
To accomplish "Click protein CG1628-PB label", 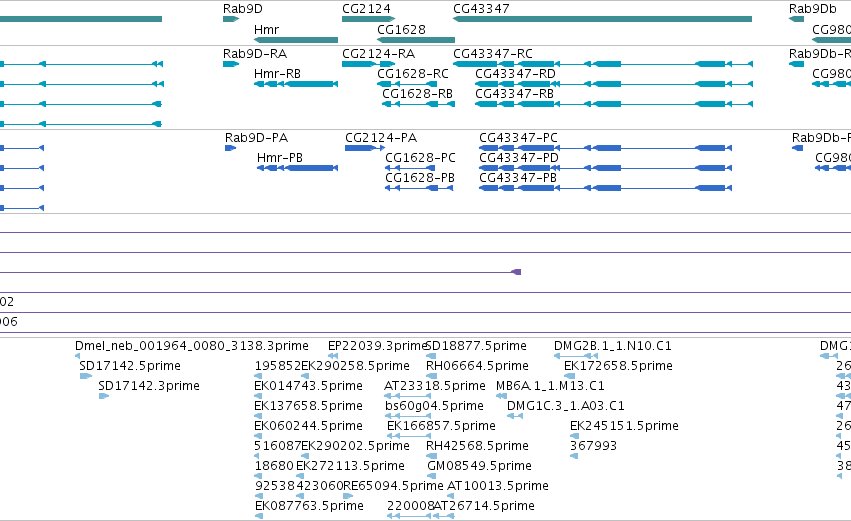I will click(420, 178).
